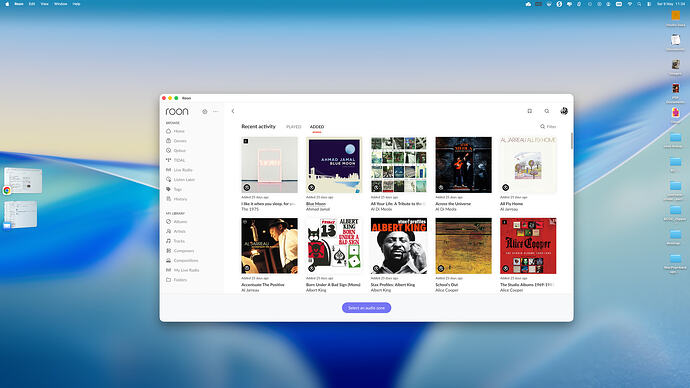Open the orange drive icon on desktop
This screenshot has width=690, height=388.
click(x=675, y=15)
